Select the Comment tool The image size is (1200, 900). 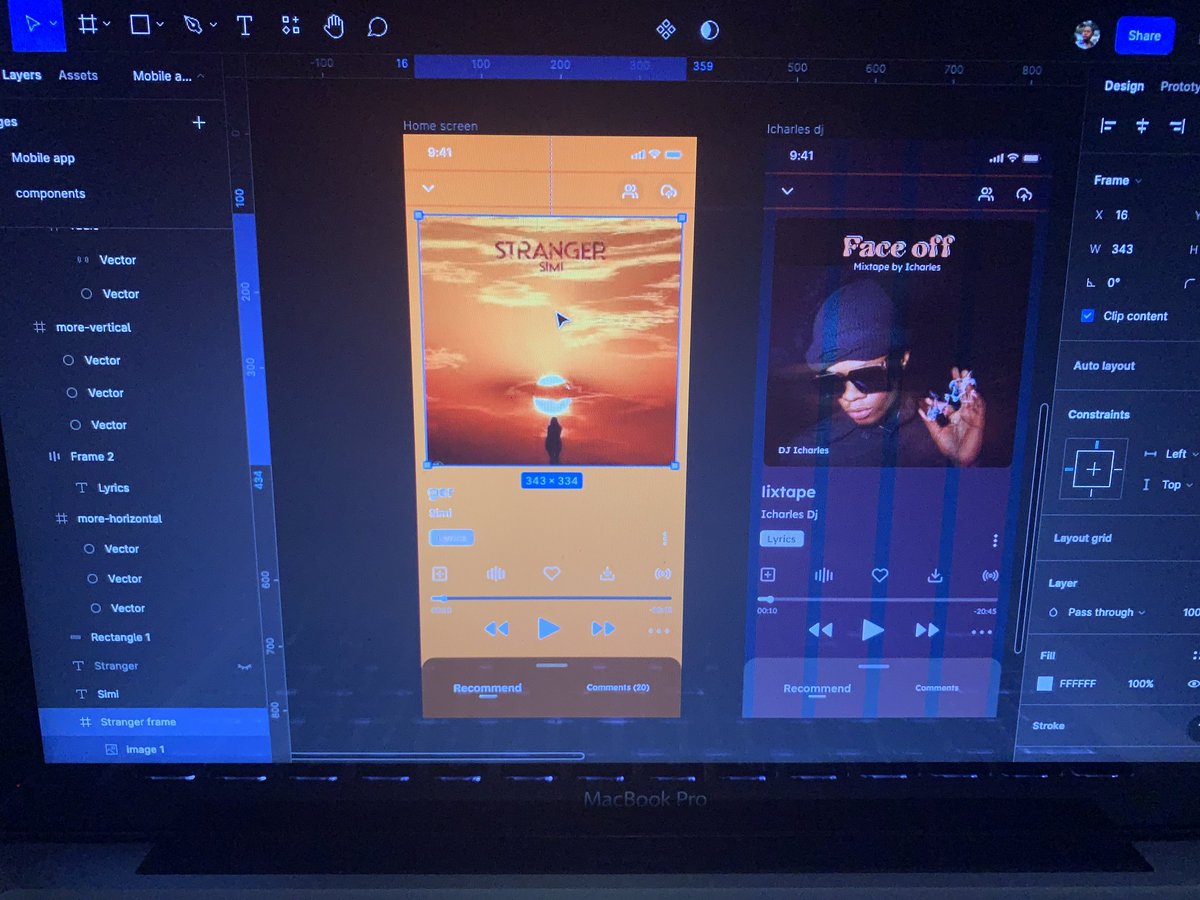click(377, 27)
